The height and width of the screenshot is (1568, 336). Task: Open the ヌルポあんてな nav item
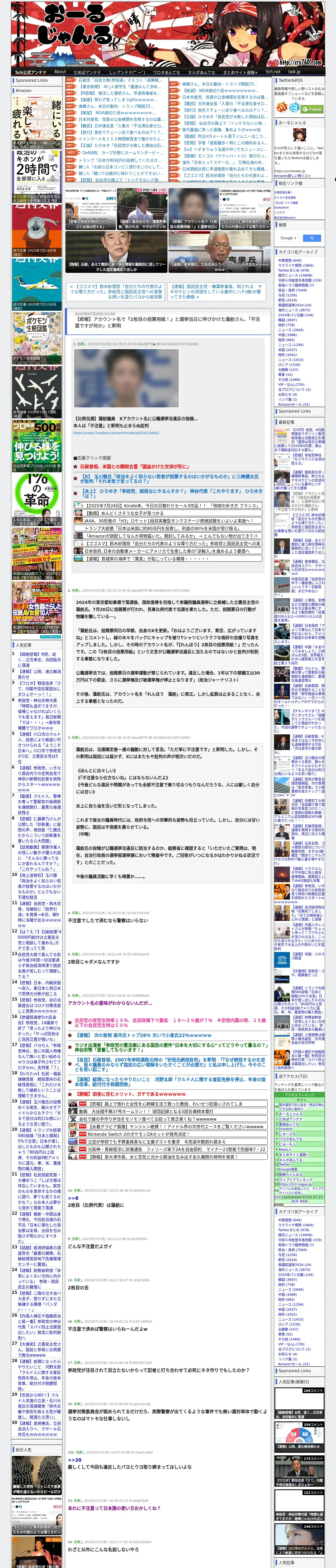click(201, 72)
